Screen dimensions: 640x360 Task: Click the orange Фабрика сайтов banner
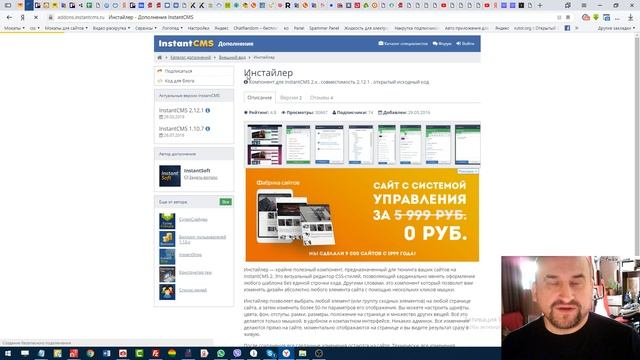pos(362,215)
